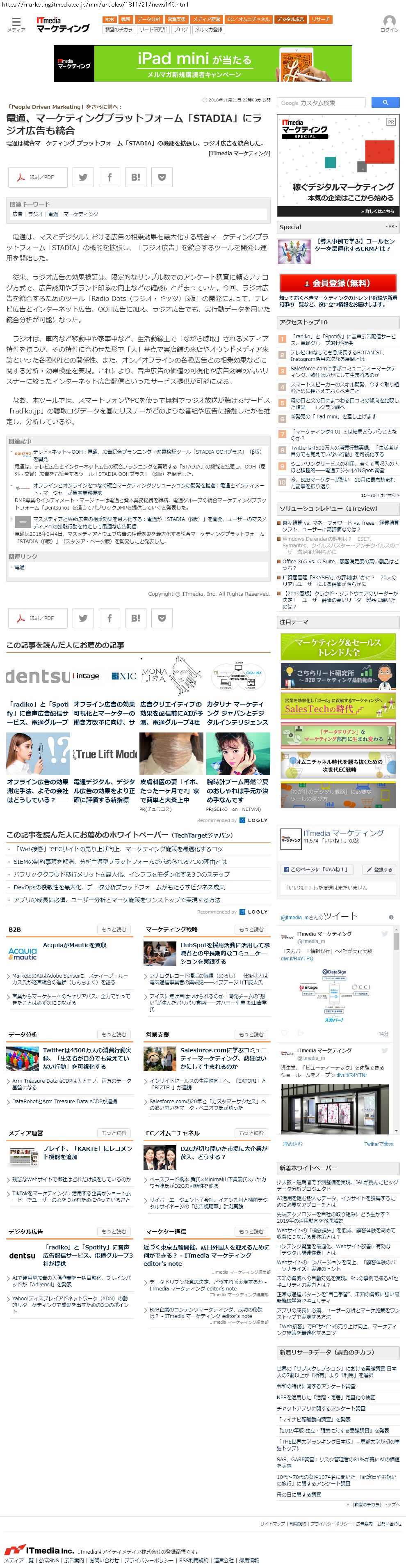This screenshot has height=1568, width=406.
Task: Click the ラジオ keyword link
Action: pyautogui.click(x=35, y=214)
